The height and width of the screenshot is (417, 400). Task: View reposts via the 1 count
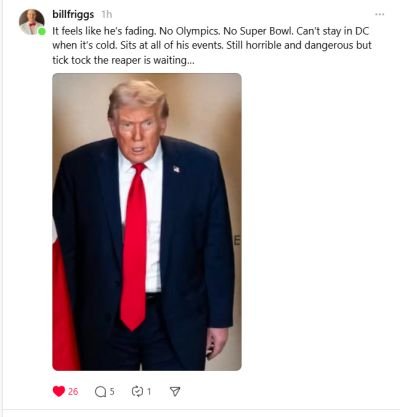coord(149,391)
